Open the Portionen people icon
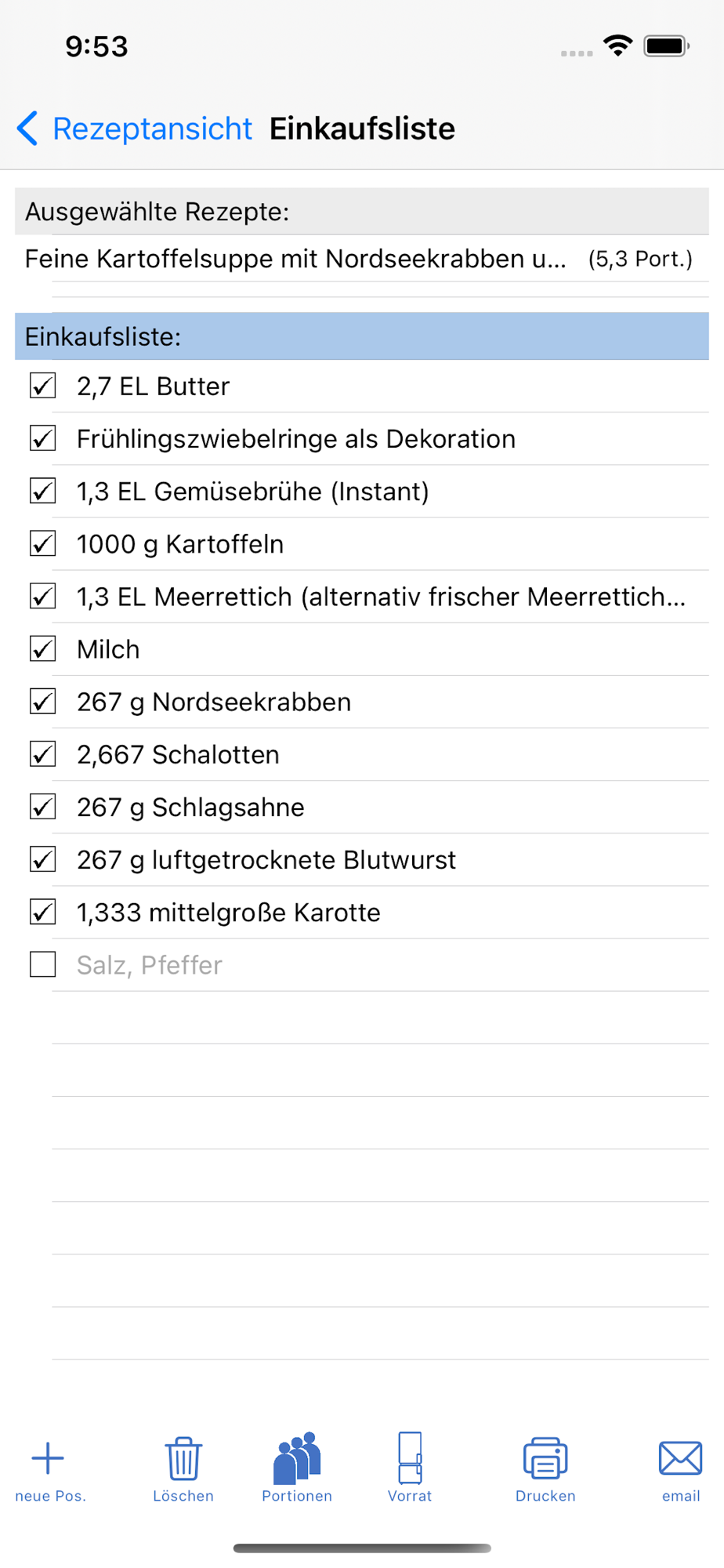This screenshot has height=1568, width=724. pos(297,1458)
